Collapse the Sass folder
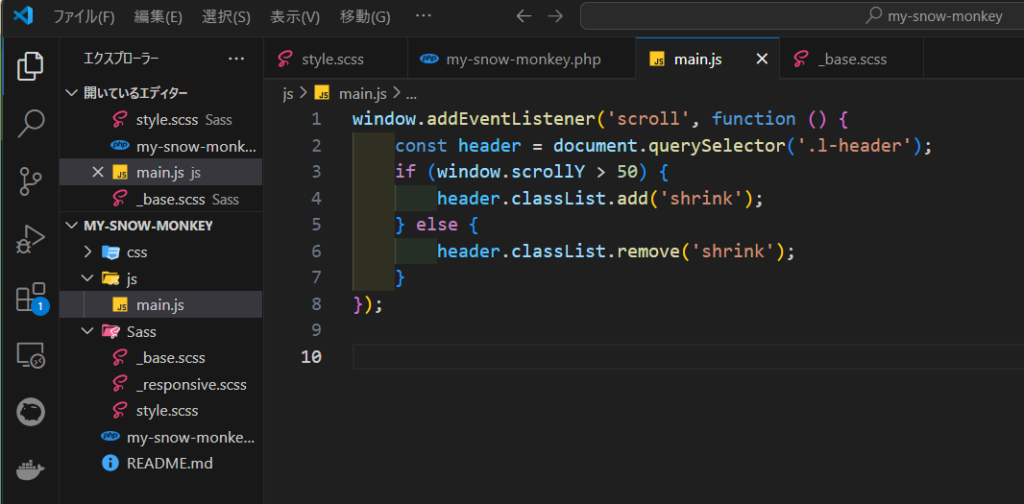The image size is (1024, 504). coord(160,332)
